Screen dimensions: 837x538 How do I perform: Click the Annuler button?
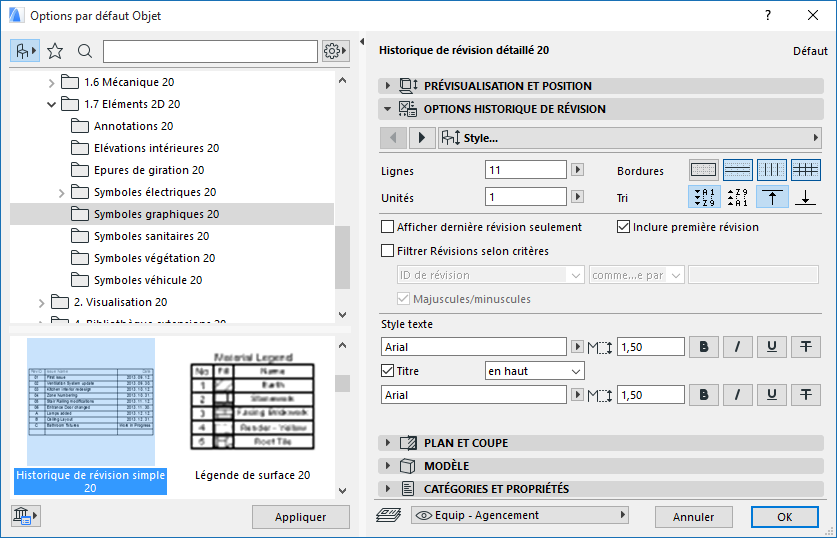[693, 517]
